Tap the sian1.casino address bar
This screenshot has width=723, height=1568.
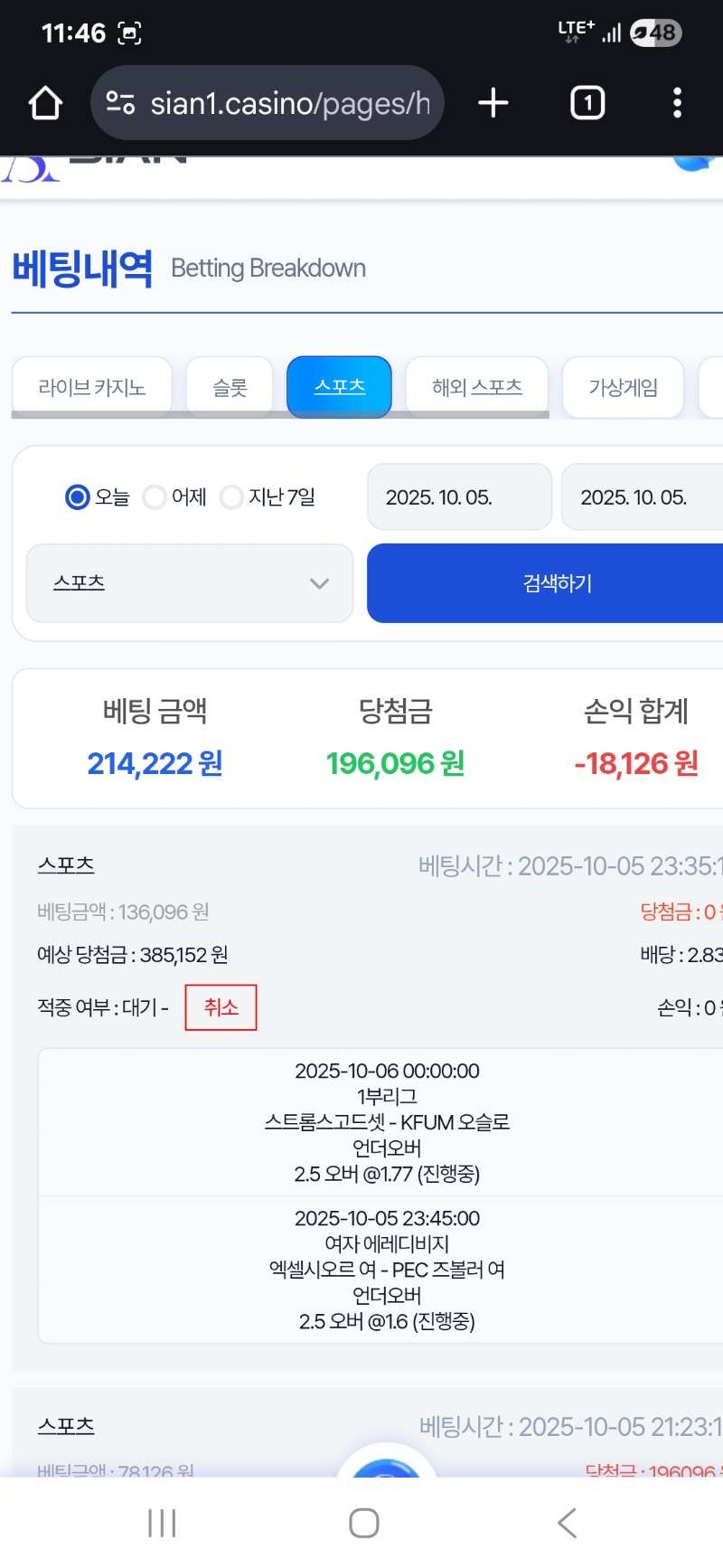(x=289, y=103)
